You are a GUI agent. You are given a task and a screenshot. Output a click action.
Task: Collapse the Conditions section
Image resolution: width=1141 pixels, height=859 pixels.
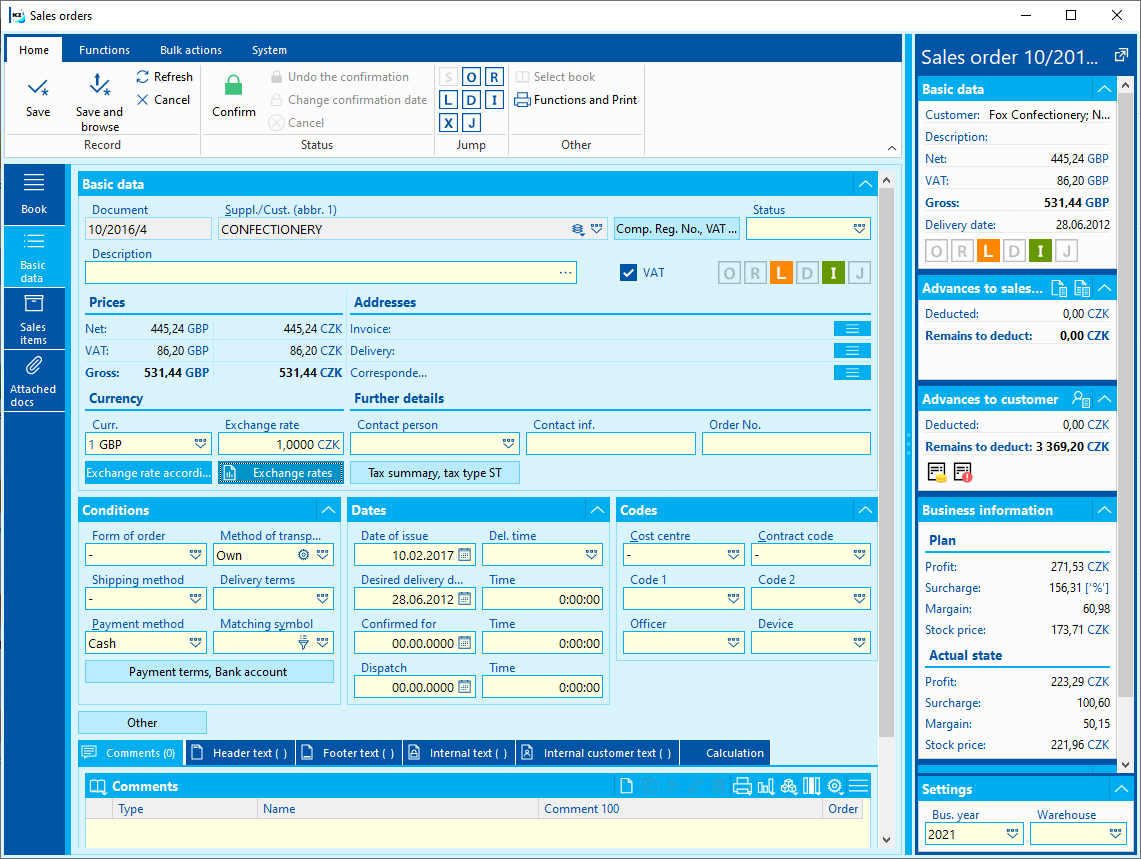click(327, 510)
